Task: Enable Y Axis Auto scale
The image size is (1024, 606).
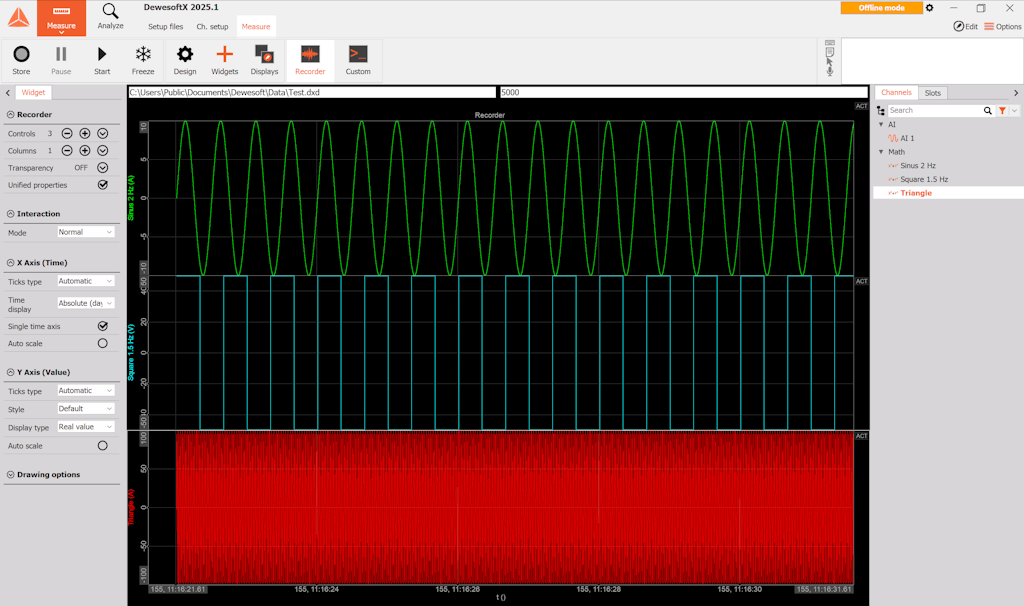Action: coord(103,445)
